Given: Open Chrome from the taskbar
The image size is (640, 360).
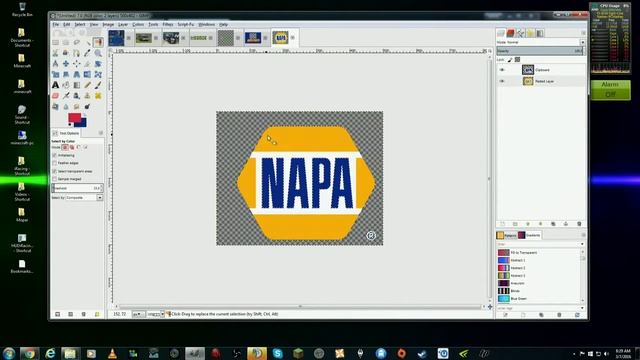Looking at the screenshot, I should (29, 353).
